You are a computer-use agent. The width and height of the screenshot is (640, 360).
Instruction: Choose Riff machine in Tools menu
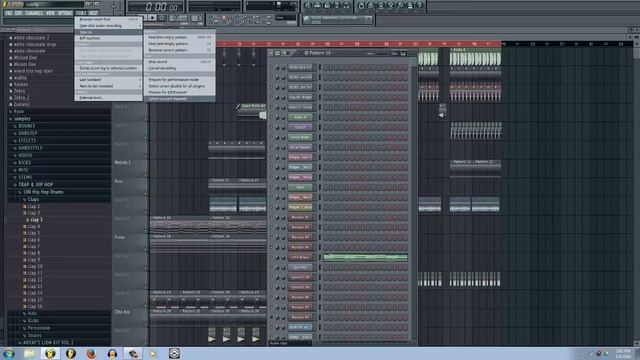click(x=108, y=38)
